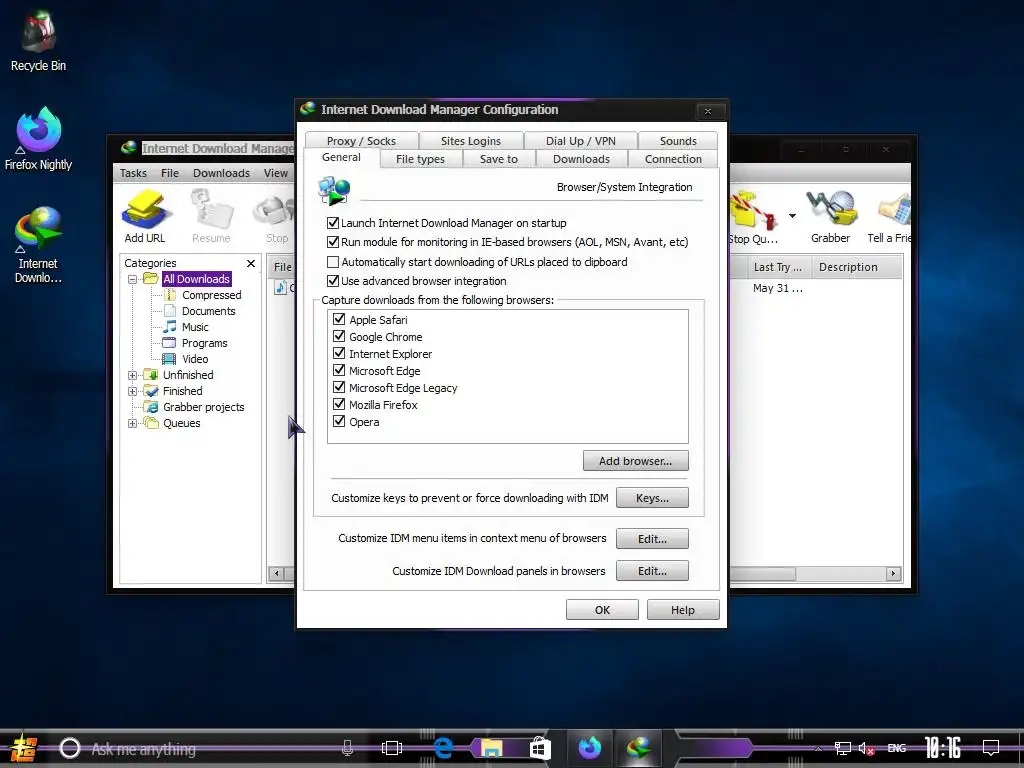The height and width of the screenshot is (768, 1024).
Task: Launch Firefox Nightly from desktop
Action: (x=38, y=138)
